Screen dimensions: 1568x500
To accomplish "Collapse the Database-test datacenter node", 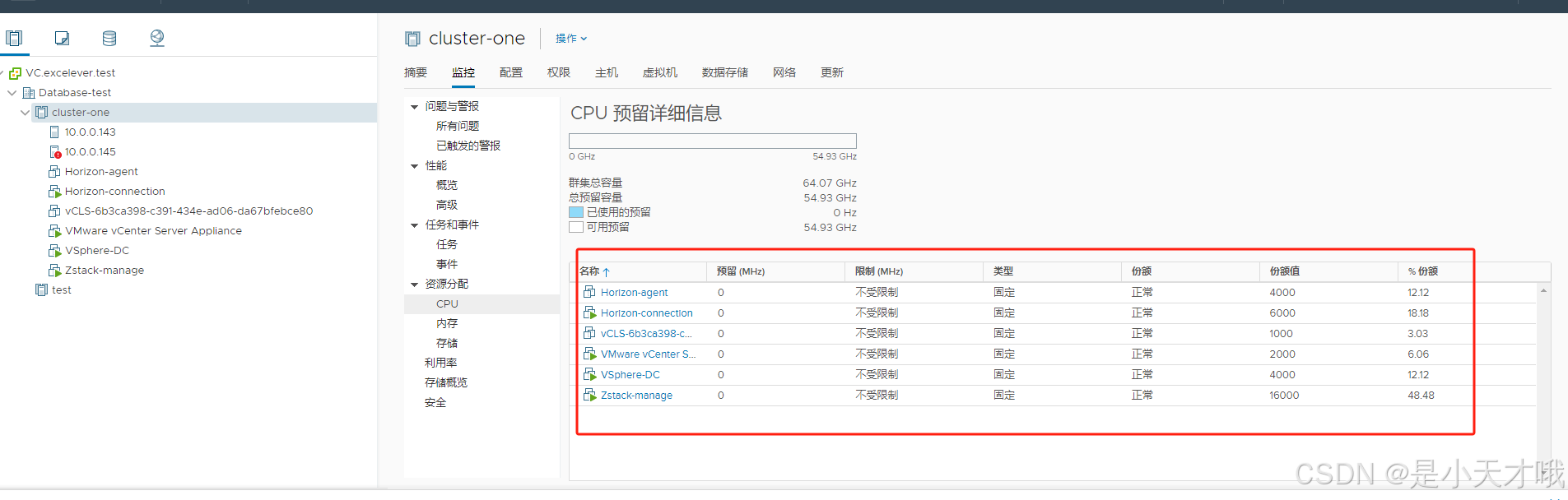I will point(12,93).
